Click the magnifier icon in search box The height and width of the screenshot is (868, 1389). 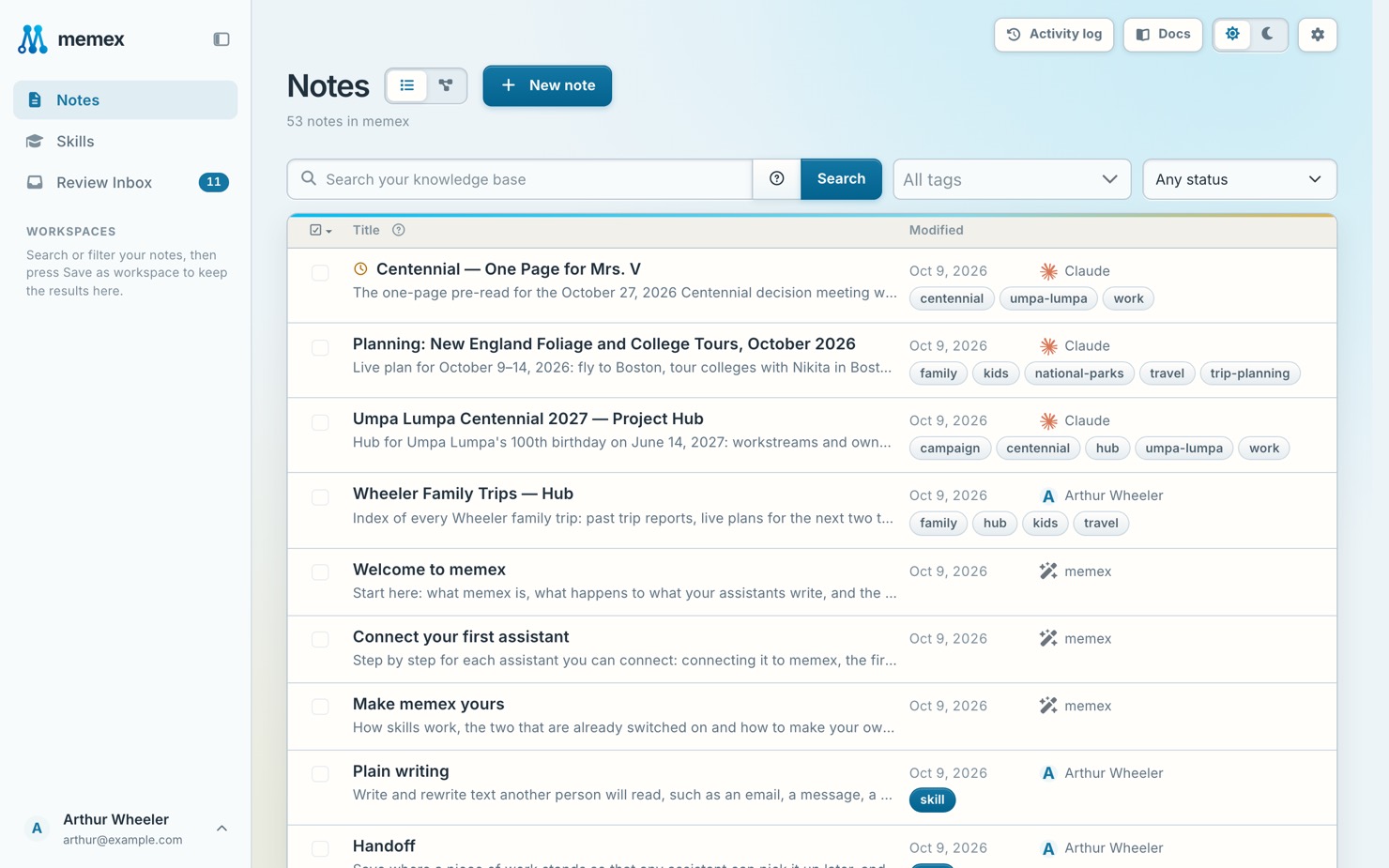pos(309,178)
